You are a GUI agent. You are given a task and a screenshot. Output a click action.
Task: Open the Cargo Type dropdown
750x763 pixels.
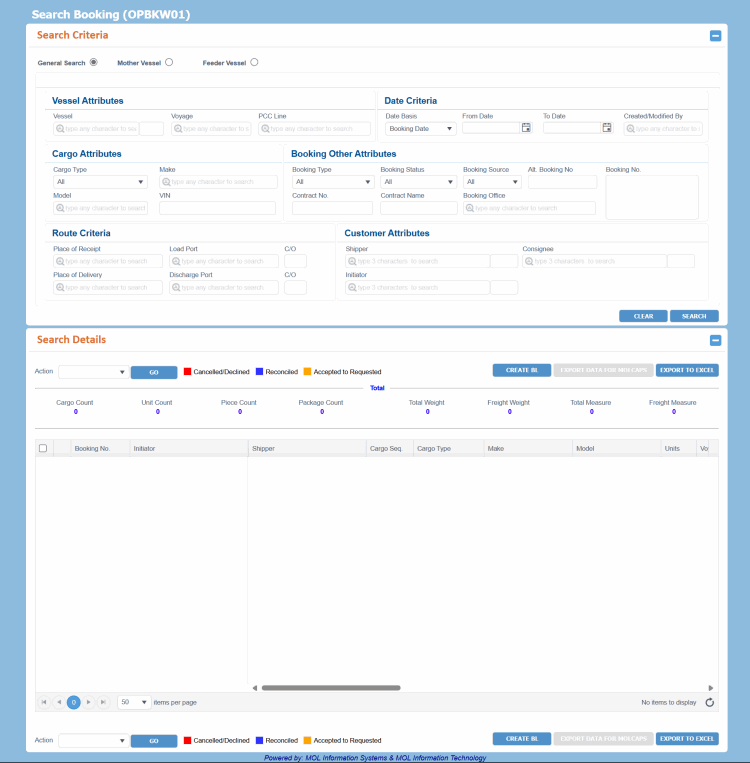pyautogui.click(x=100, y=182)
